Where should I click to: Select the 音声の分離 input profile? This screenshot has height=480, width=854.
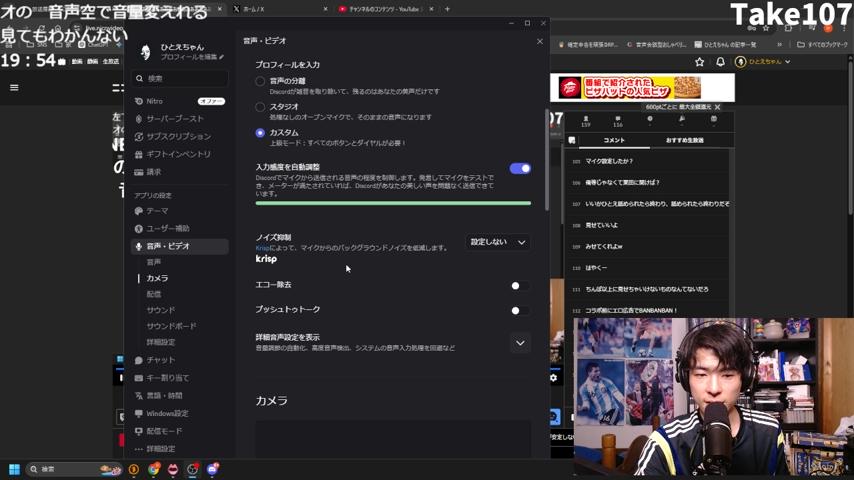pyautogui.click(x=260, y=81)
